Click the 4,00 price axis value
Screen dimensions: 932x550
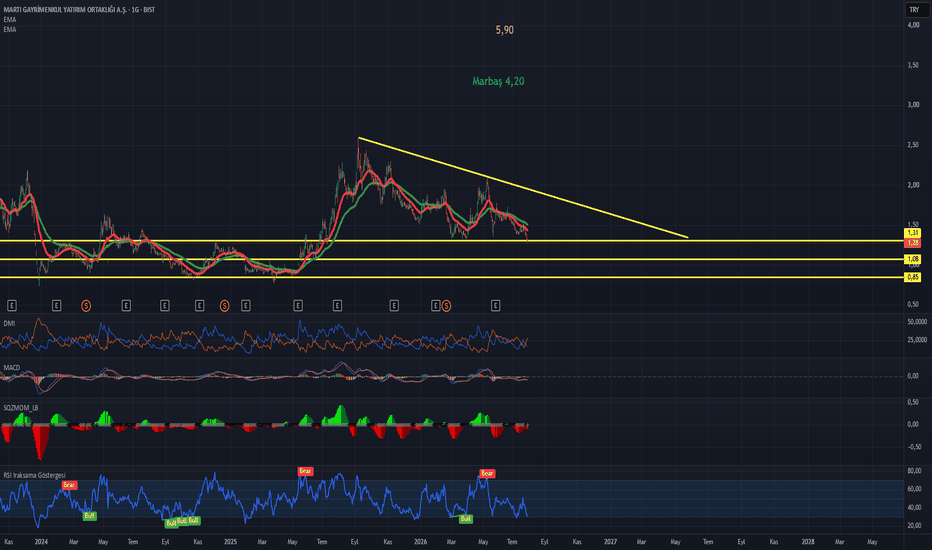[913, 25]
